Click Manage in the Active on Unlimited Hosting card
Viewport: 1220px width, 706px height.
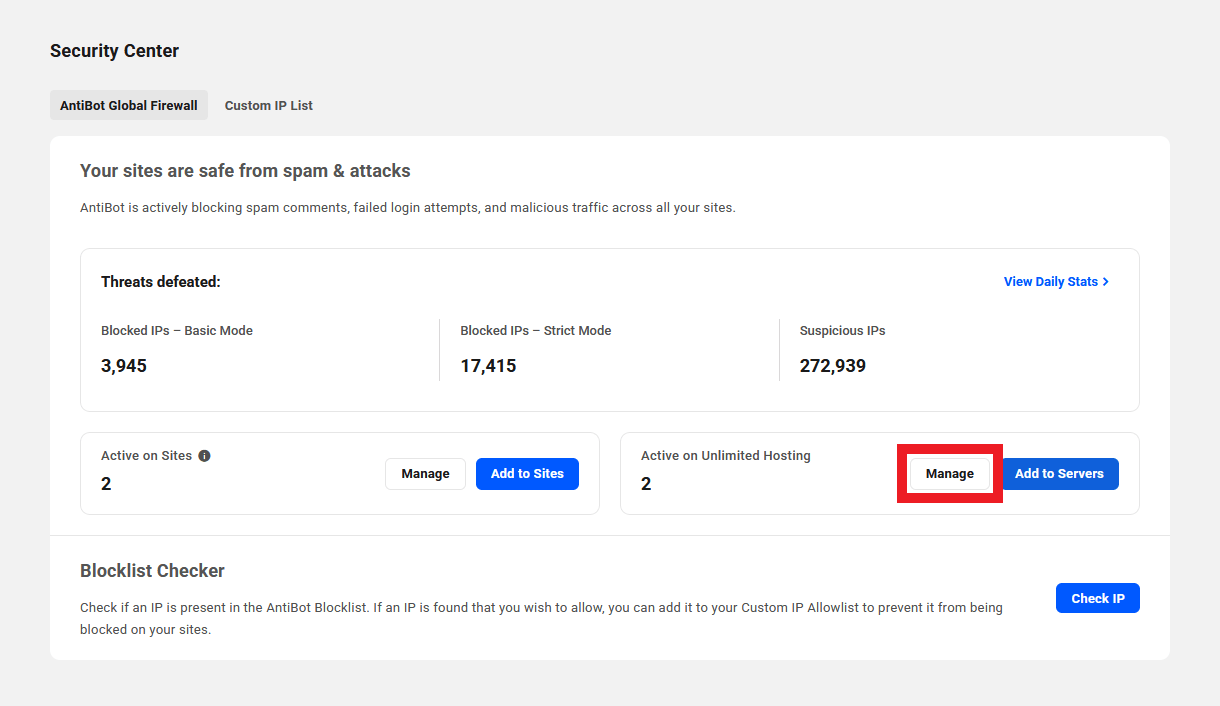(x=950, y=474)
